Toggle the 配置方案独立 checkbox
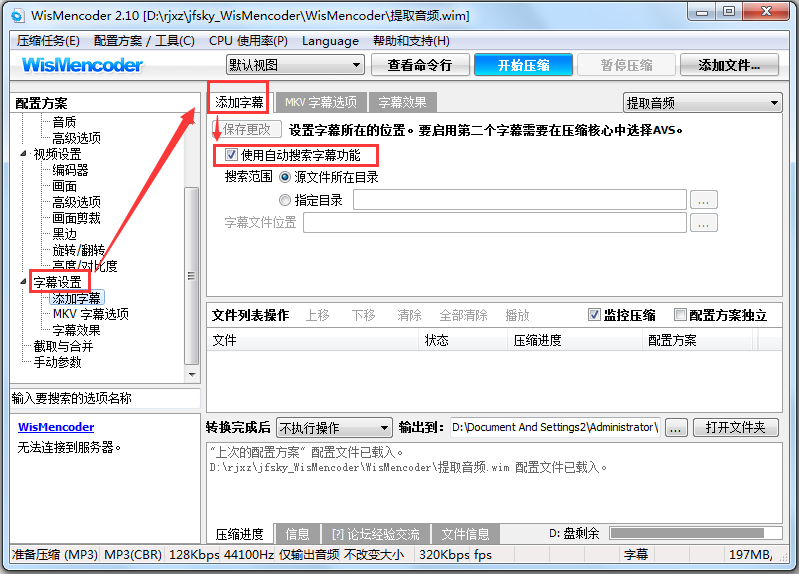 pos(679,315)
